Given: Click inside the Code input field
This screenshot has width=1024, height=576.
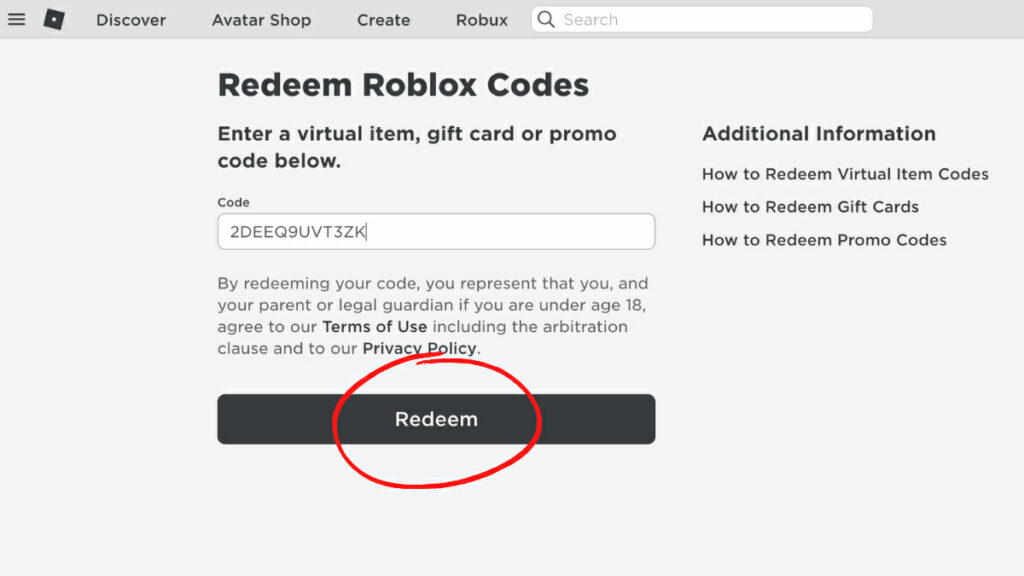Looking at the screenshot, I should click(436, 231).
